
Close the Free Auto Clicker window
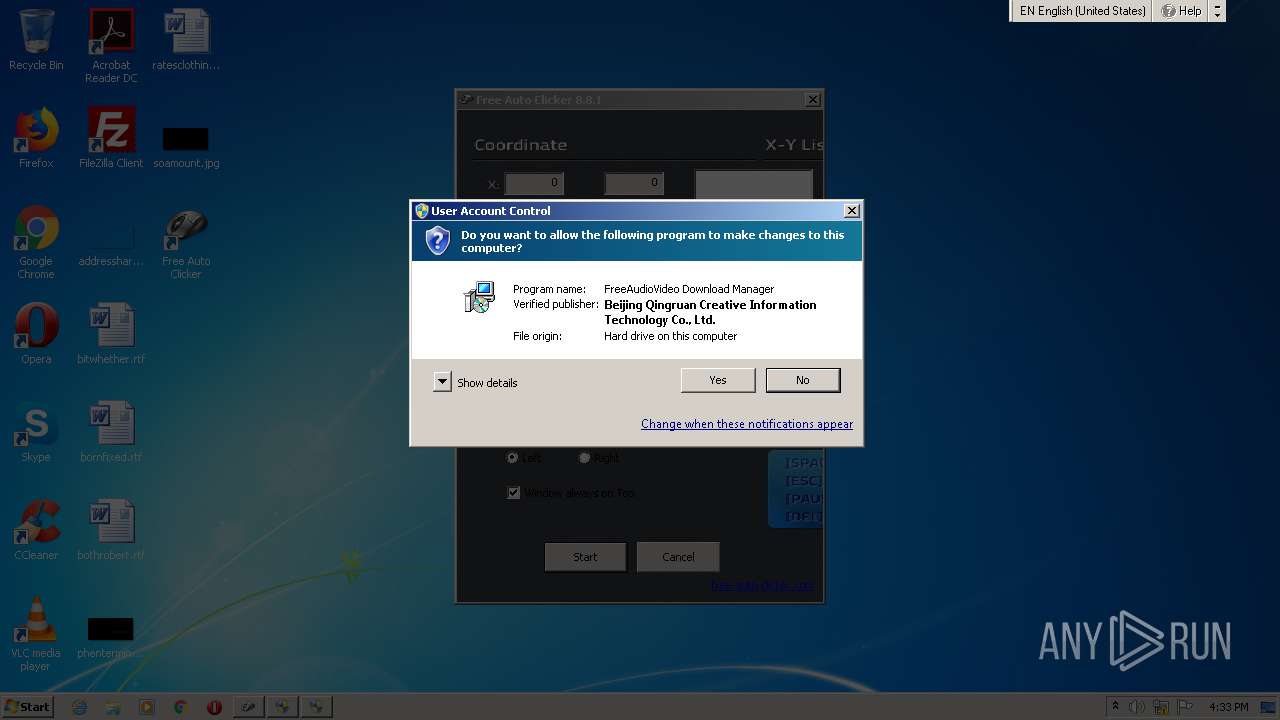(x=813, y=100)
